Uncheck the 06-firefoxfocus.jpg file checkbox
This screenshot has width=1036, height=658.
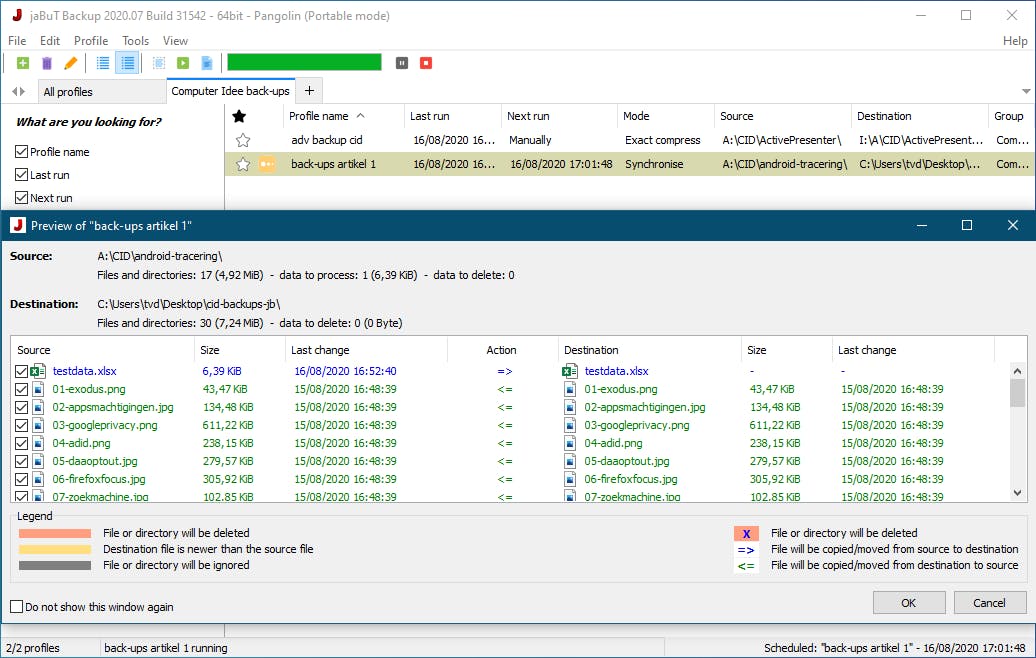tap(21, 479)
